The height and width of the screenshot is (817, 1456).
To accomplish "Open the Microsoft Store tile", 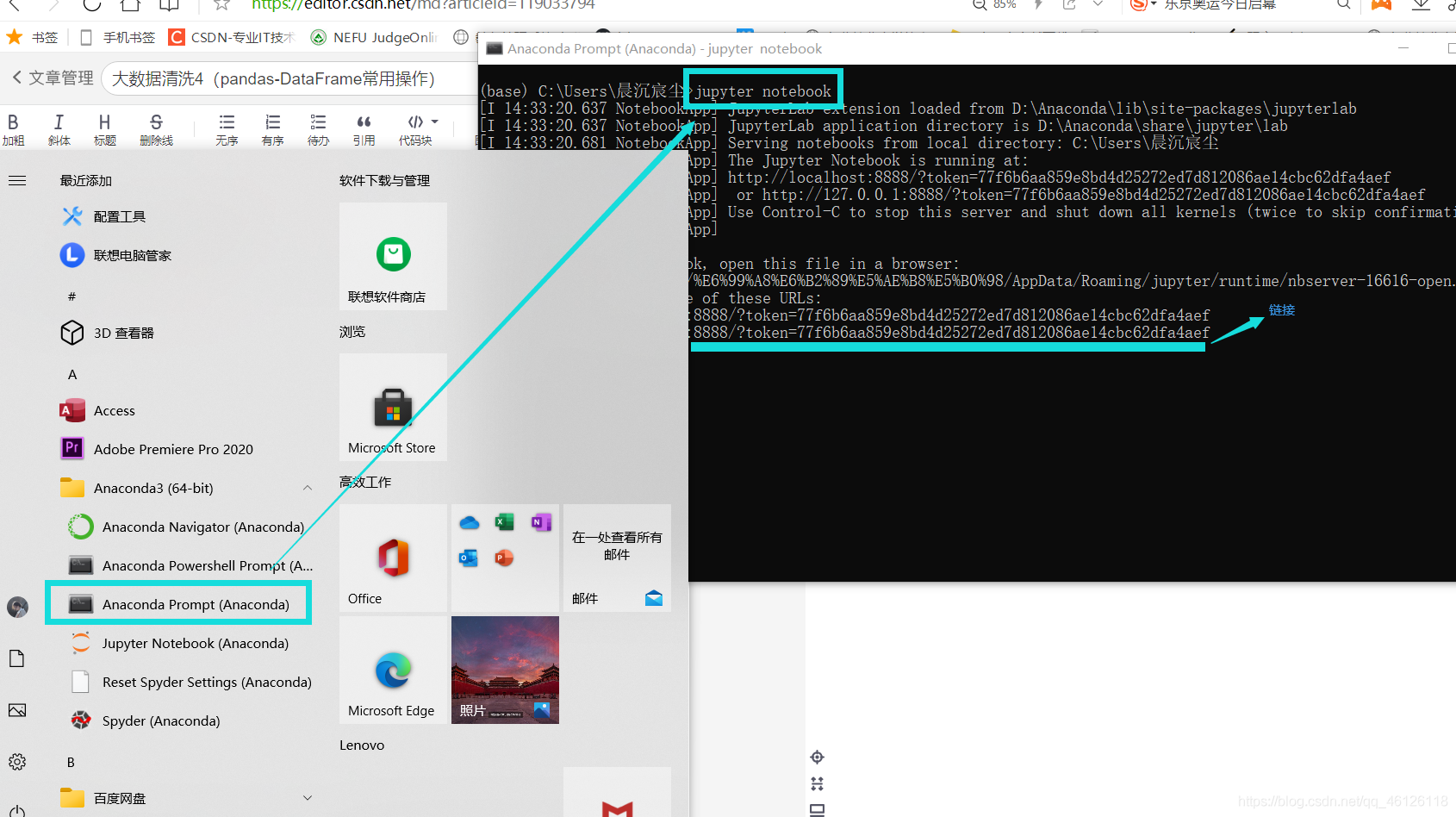I will 393,407.
